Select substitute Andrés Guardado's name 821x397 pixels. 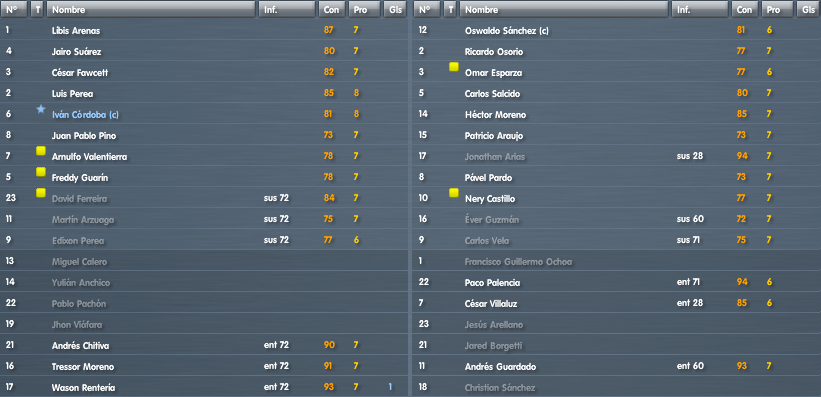(501, 367)
